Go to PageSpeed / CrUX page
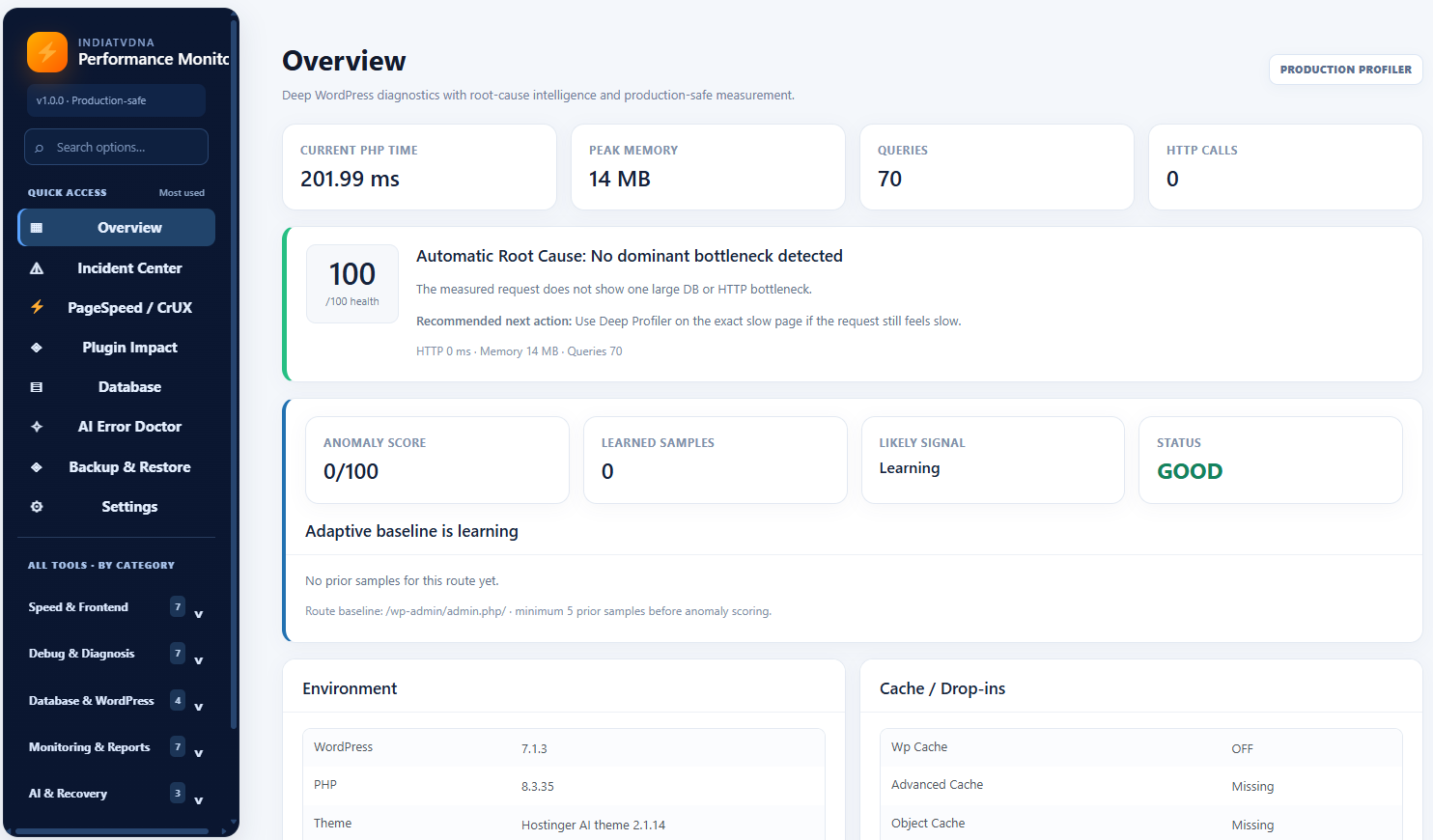 click(x=116, y=308)
